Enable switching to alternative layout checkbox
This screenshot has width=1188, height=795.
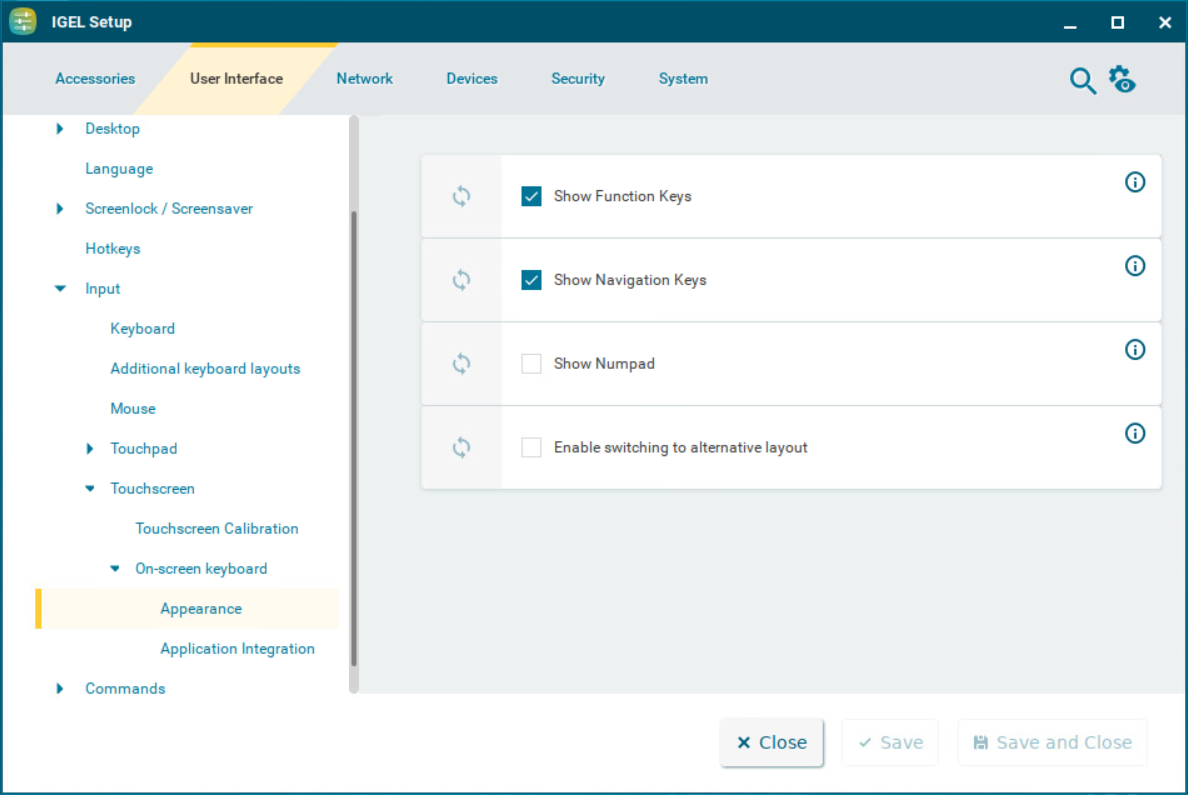531,448
